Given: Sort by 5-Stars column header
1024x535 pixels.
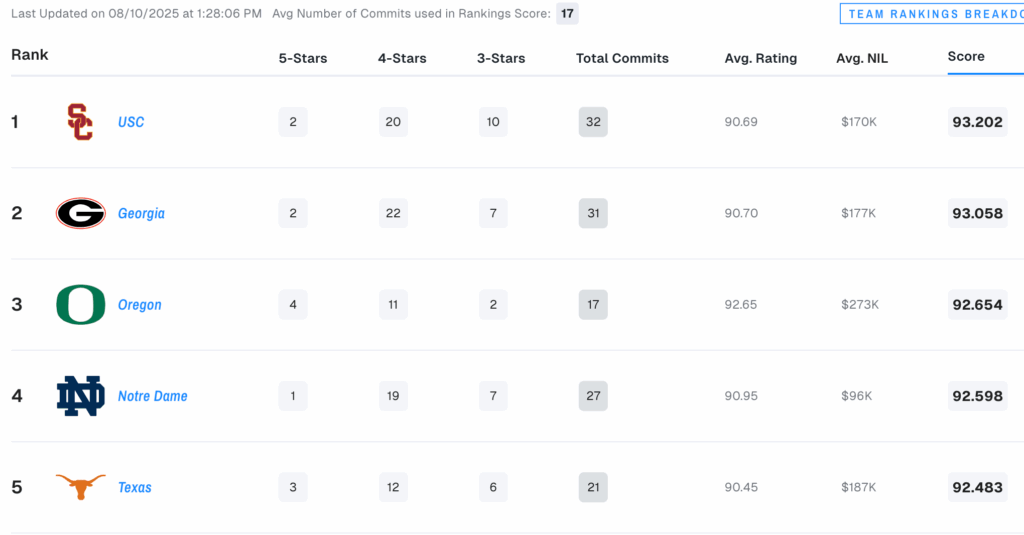Looking at the screenshot, I should pos(303,58).
